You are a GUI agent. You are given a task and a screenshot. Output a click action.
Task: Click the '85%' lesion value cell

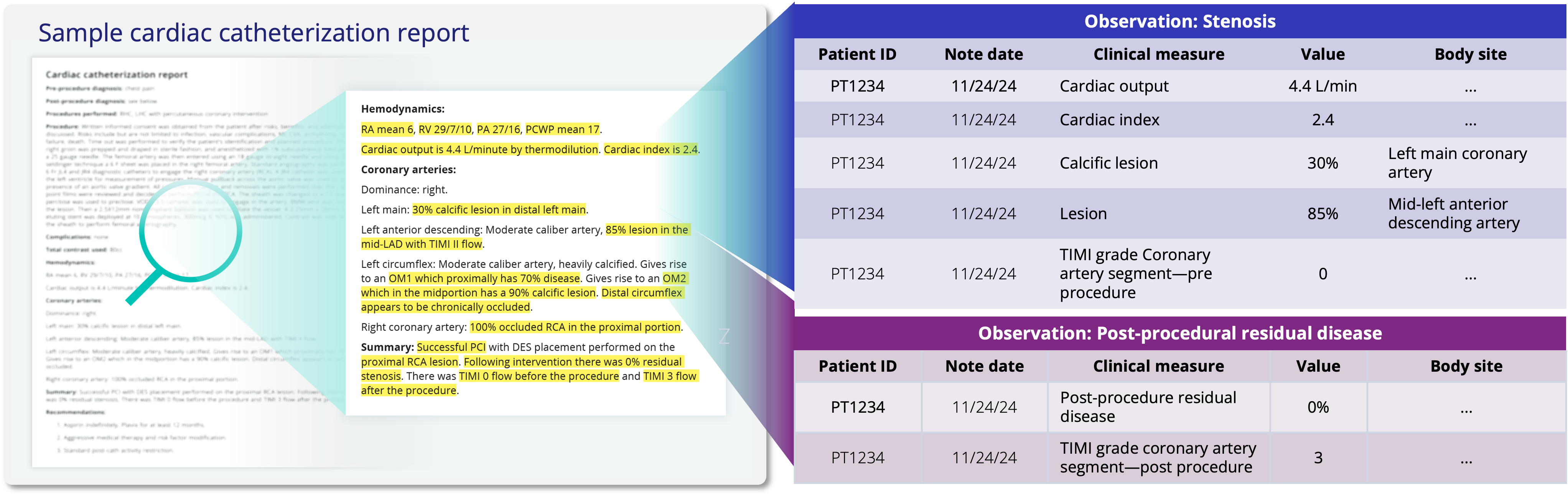click(x=1323, y=213)
